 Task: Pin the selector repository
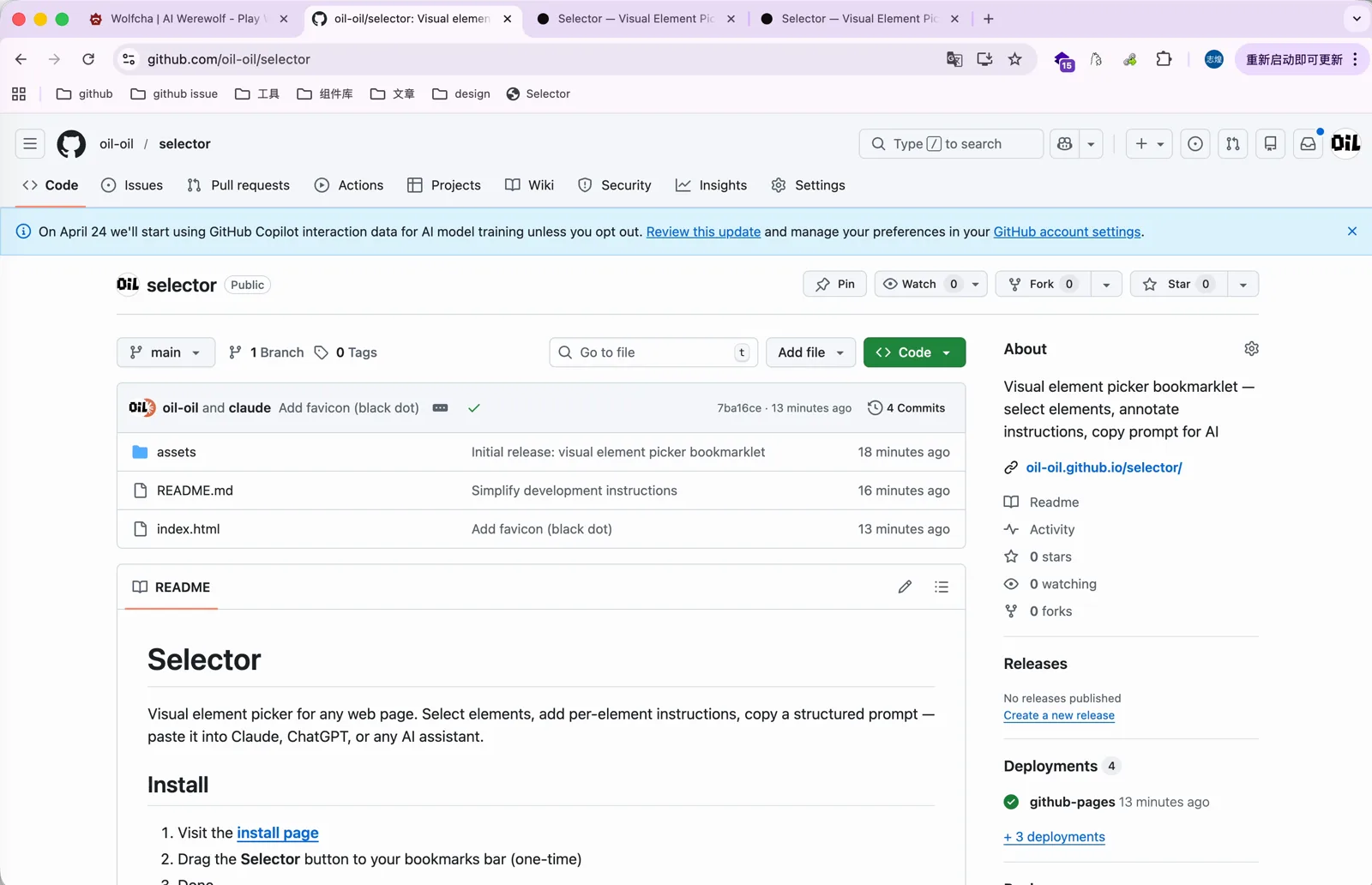[x=835, y=284]
